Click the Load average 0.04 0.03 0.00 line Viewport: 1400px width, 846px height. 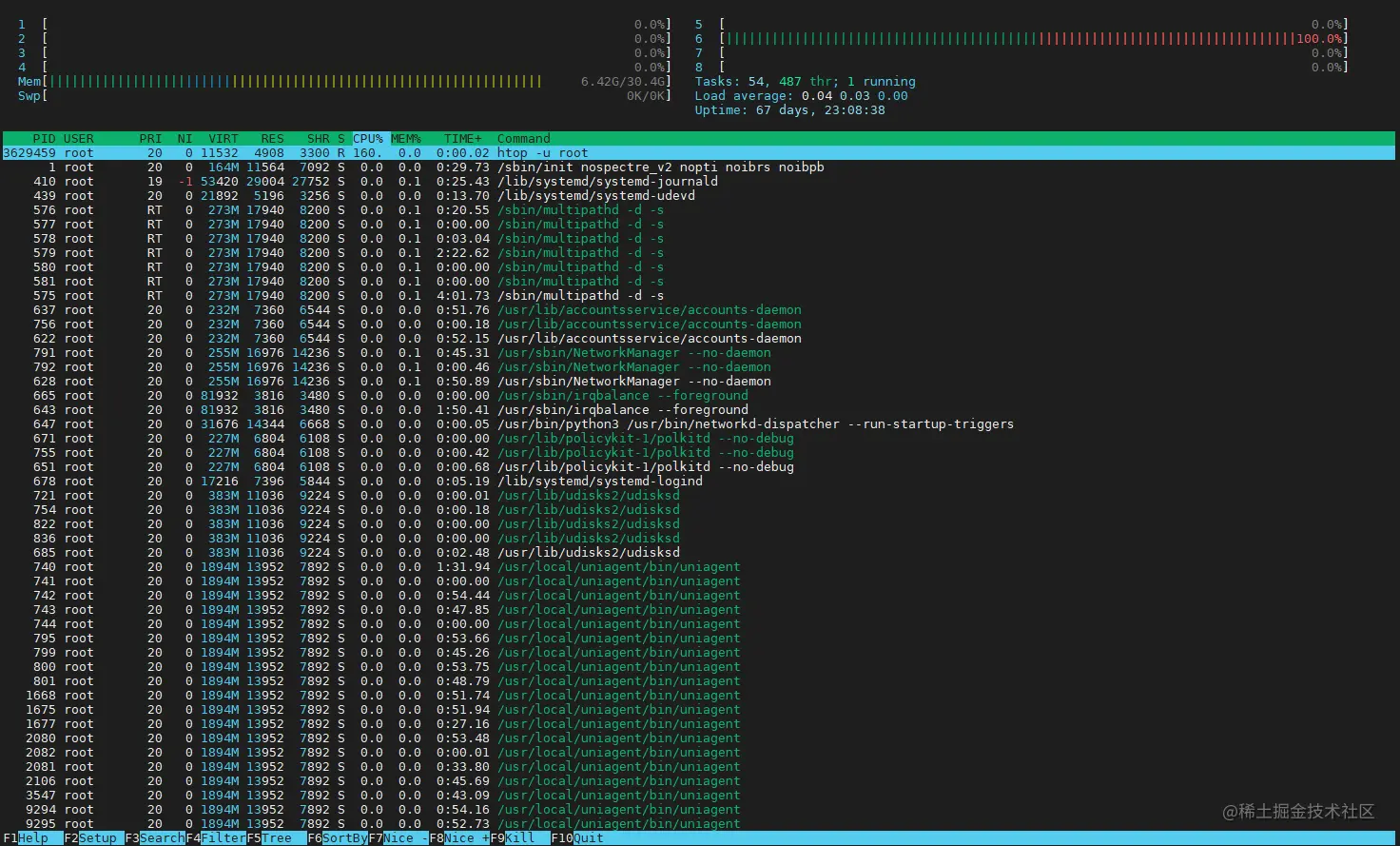[802, 96]
